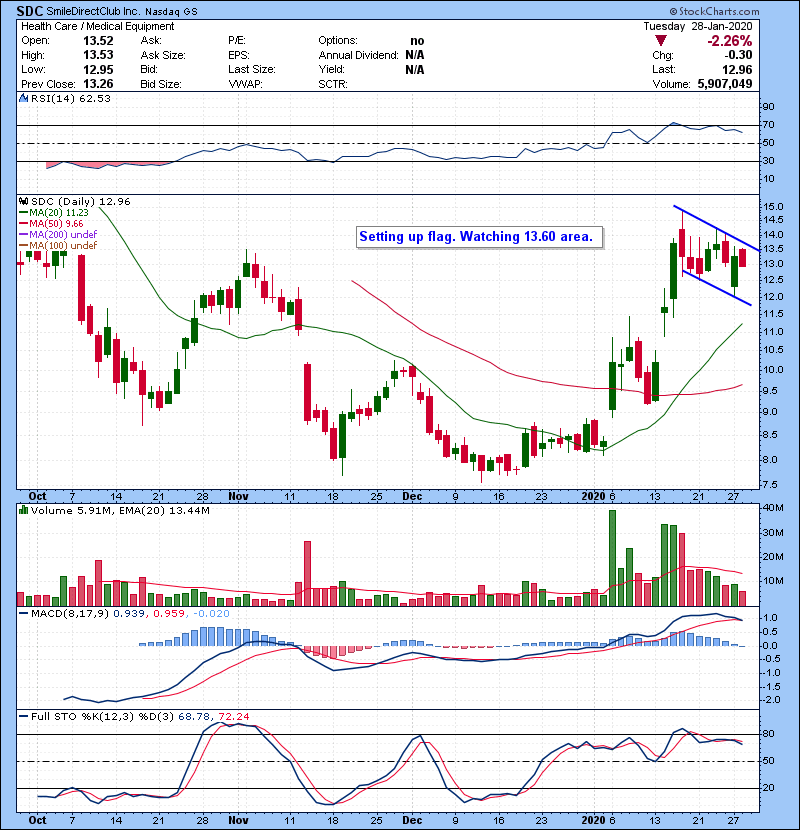Image resolution: width=800 pixels, height=830 pixels.
Task: Click the 15.0 price scale label
Action: [774, 206]
